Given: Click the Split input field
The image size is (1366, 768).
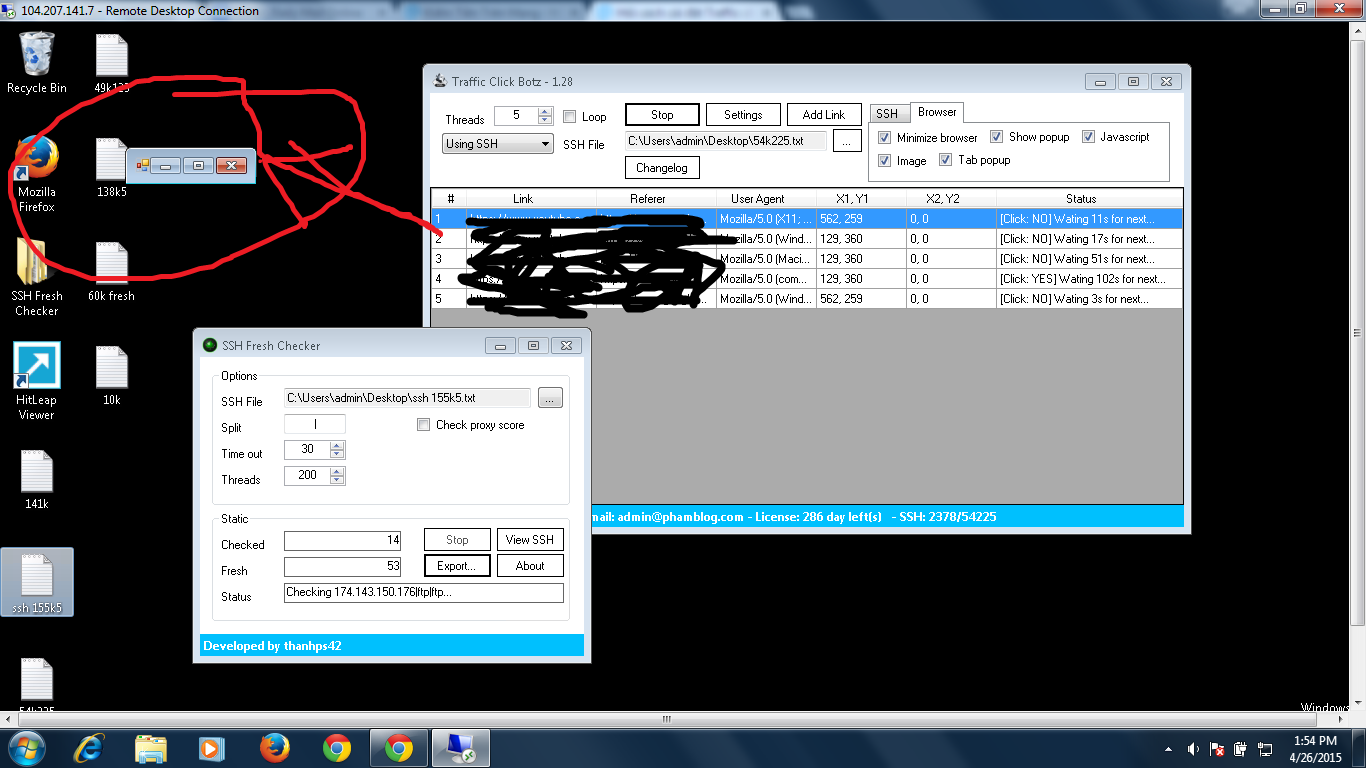Looking at the screenshot, I should (315, 425).
